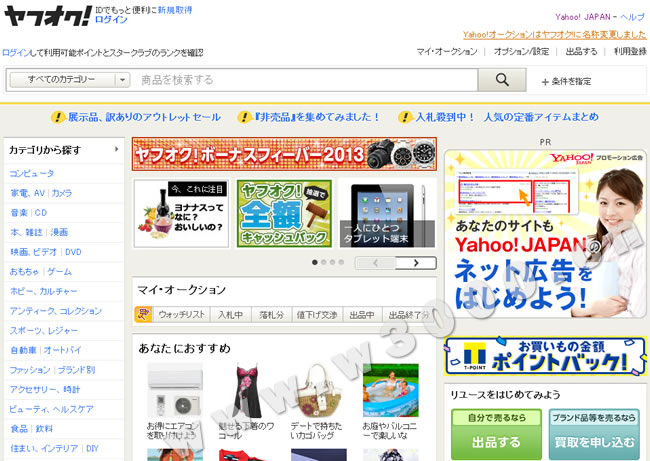Select CD category link

[x=41, y=213]
